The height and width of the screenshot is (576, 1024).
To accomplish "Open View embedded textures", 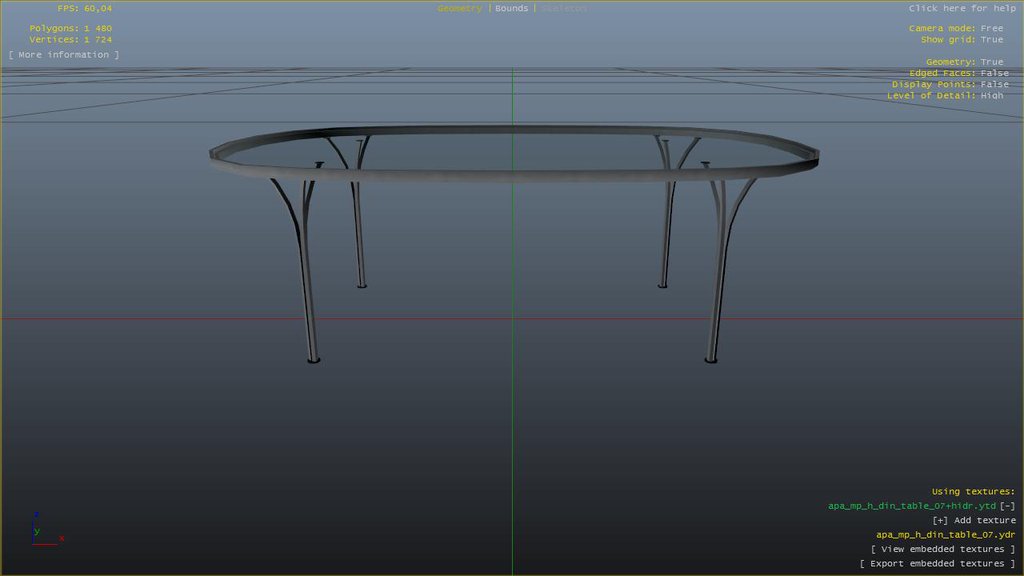I will coord(943,549).
